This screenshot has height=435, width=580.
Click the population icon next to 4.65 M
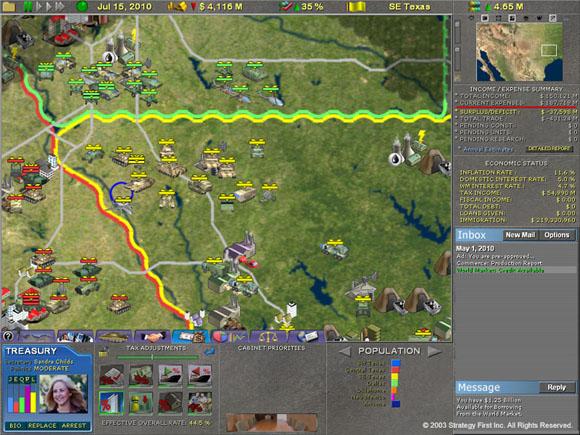(474, 6)
